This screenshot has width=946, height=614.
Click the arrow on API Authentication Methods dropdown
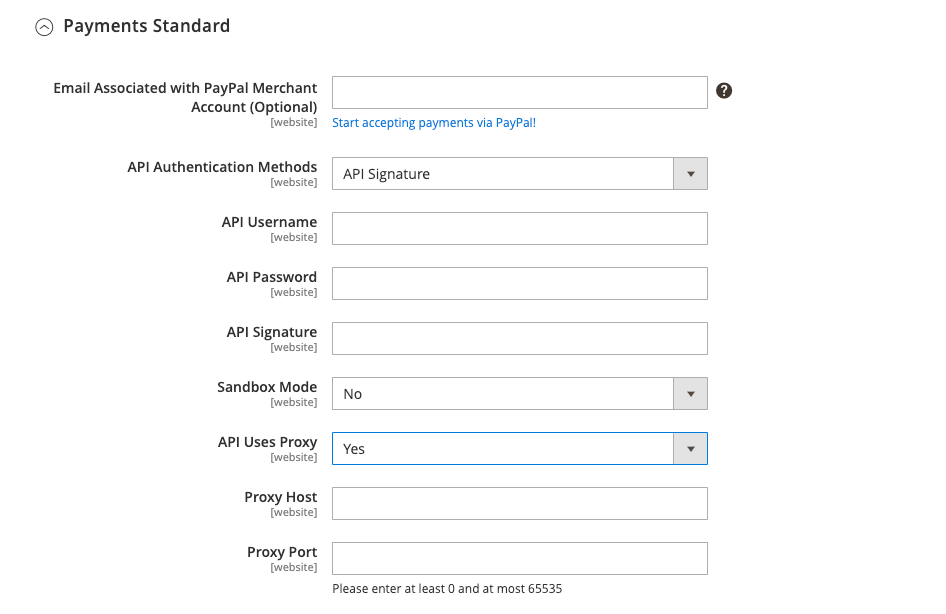(690, 174)
